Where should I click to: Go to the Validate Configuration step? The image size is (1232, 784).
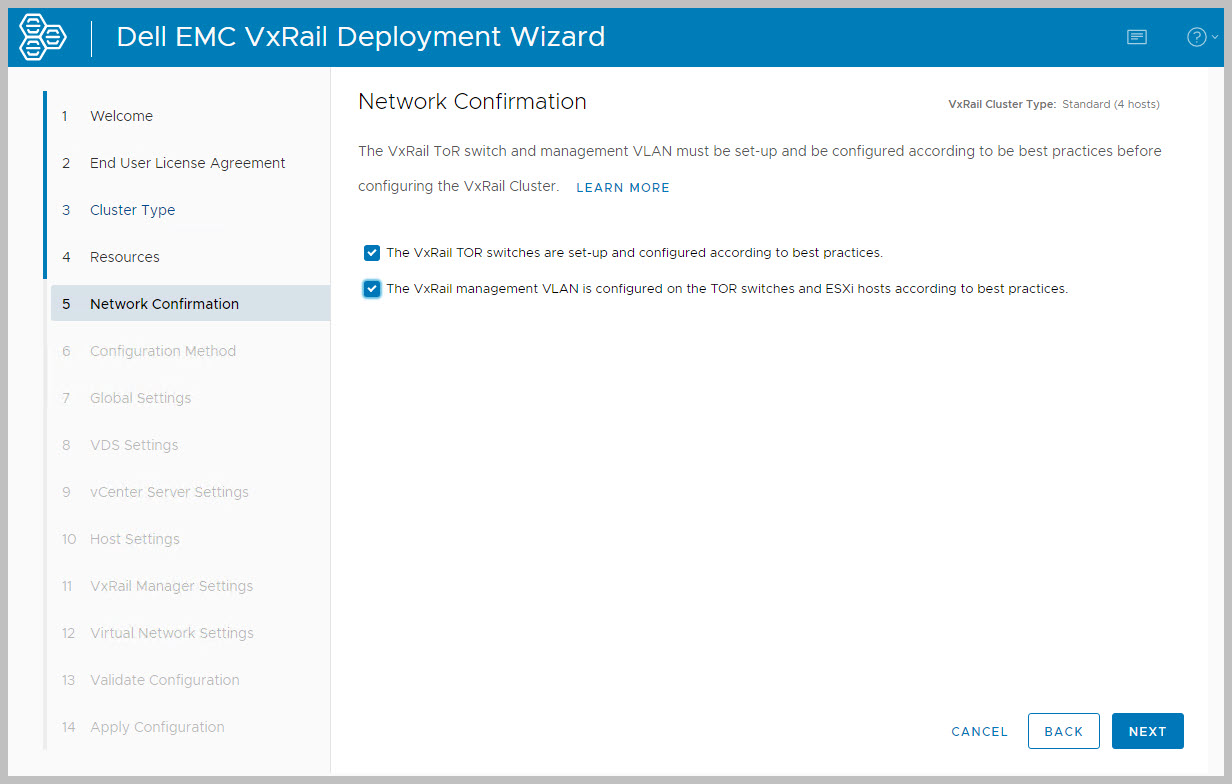pos(164,680)
